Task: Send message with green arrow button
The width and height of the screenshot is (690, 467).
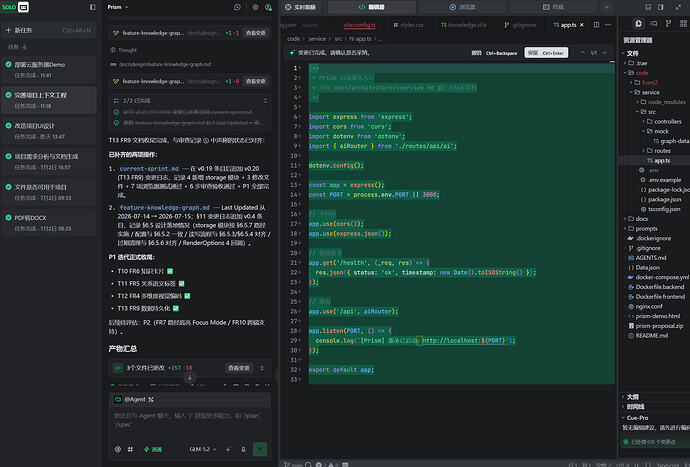Action: coord(260,449)
